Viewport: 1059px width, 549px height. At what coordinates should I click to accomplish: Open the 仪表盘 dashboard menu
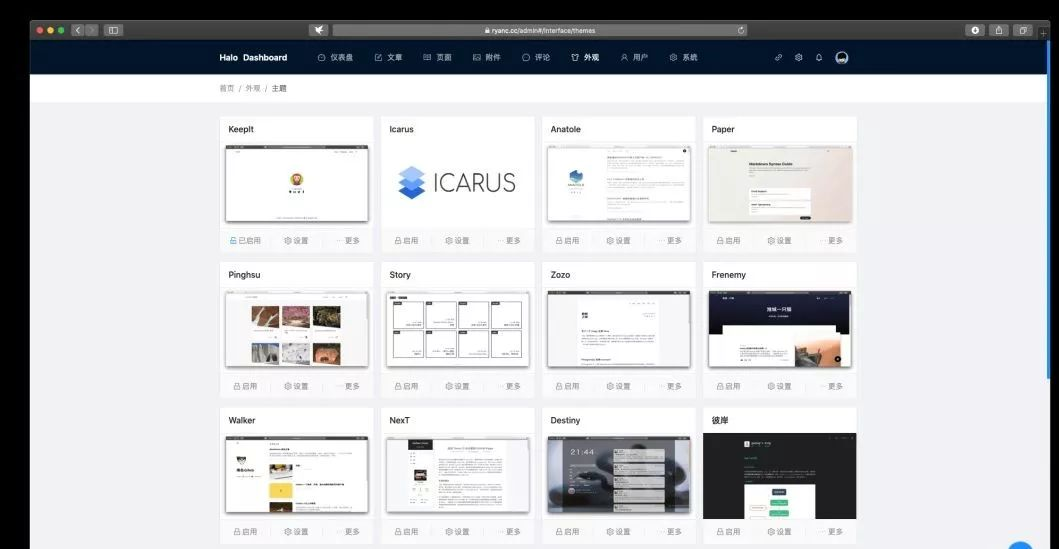(336, 57)
